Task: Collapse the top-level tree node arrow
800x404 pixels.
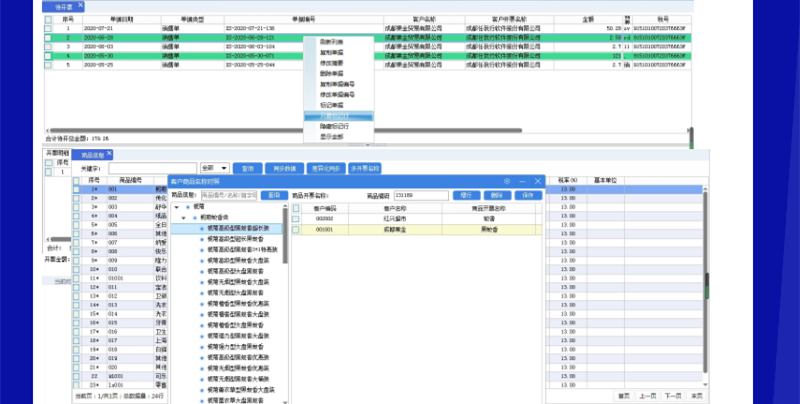Action: point(177,207)
